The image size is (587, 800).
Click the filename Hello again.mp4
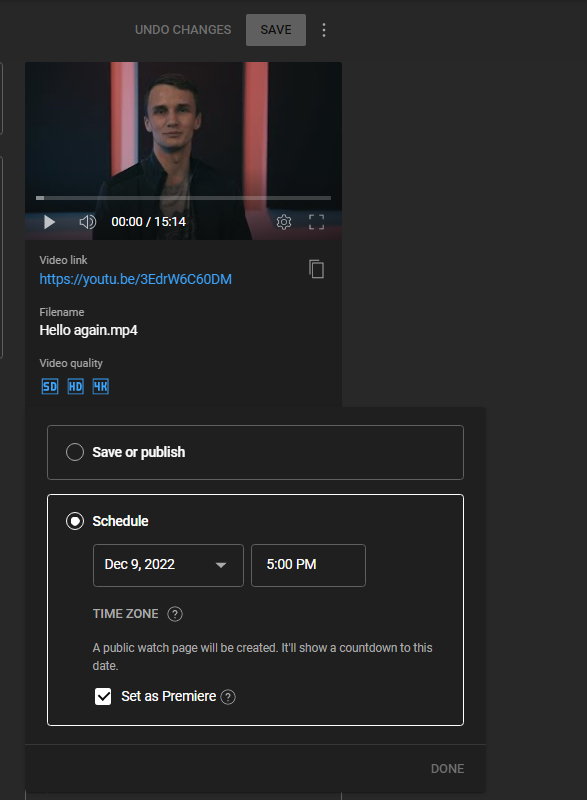pyautogui.click(x=88, y=331)
